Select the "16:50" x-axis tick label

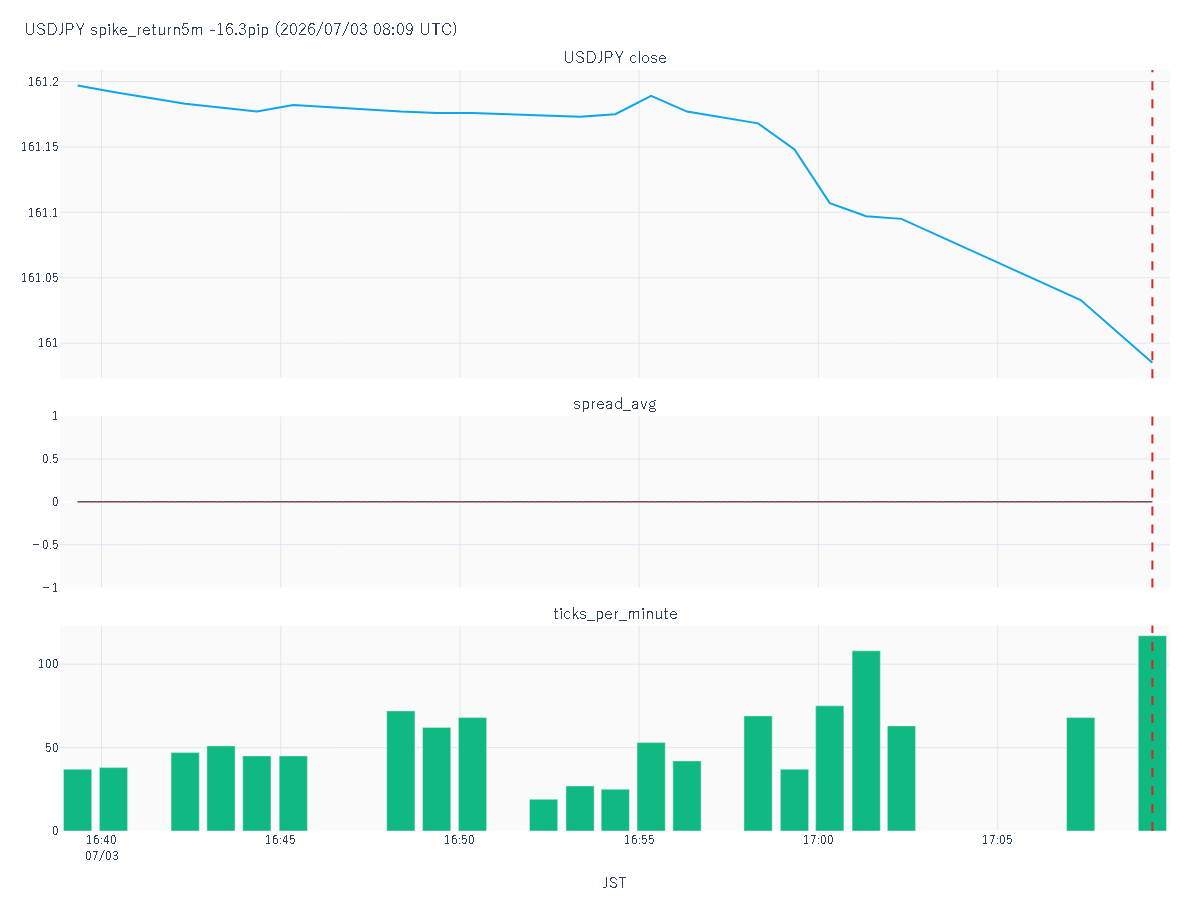[x=459, y=841]
